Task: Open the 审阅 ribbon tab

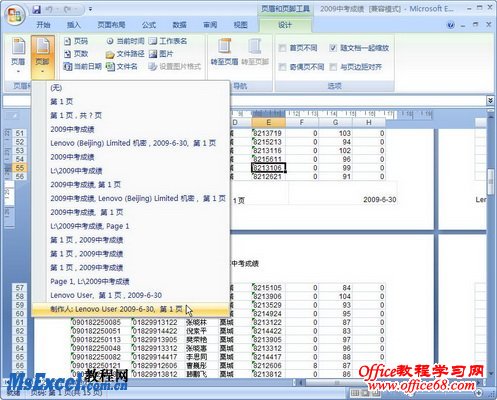Action: point(210,25)
